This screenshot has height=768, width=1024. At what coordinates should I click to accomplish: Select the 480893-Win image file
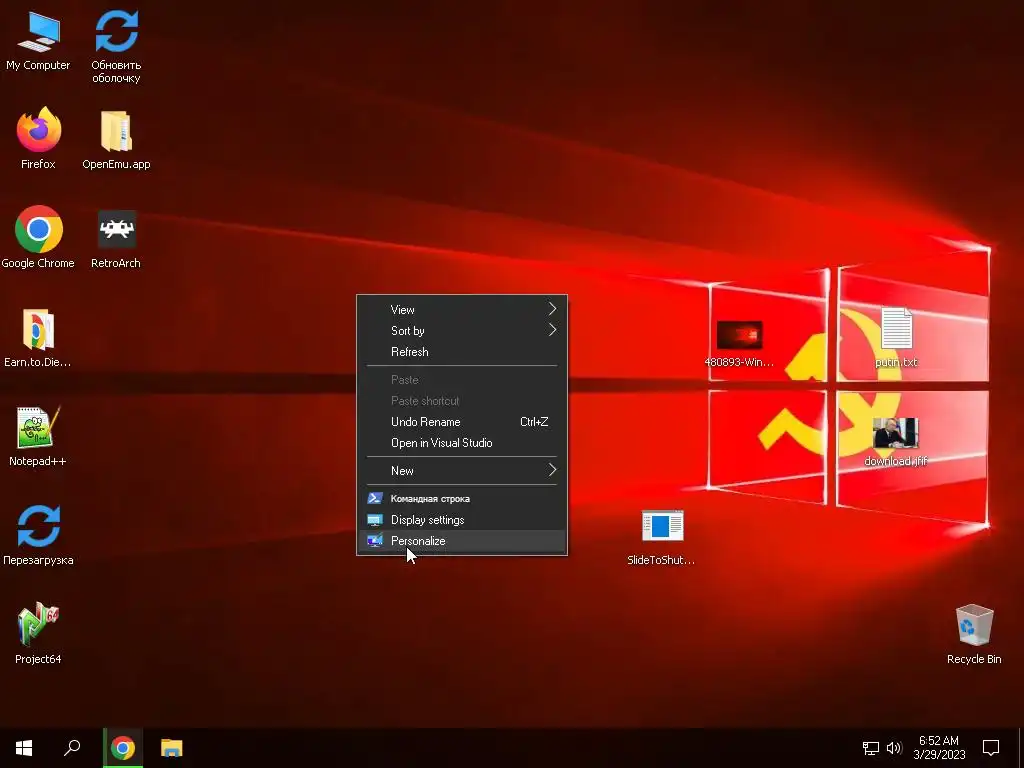tap(739, 344)
